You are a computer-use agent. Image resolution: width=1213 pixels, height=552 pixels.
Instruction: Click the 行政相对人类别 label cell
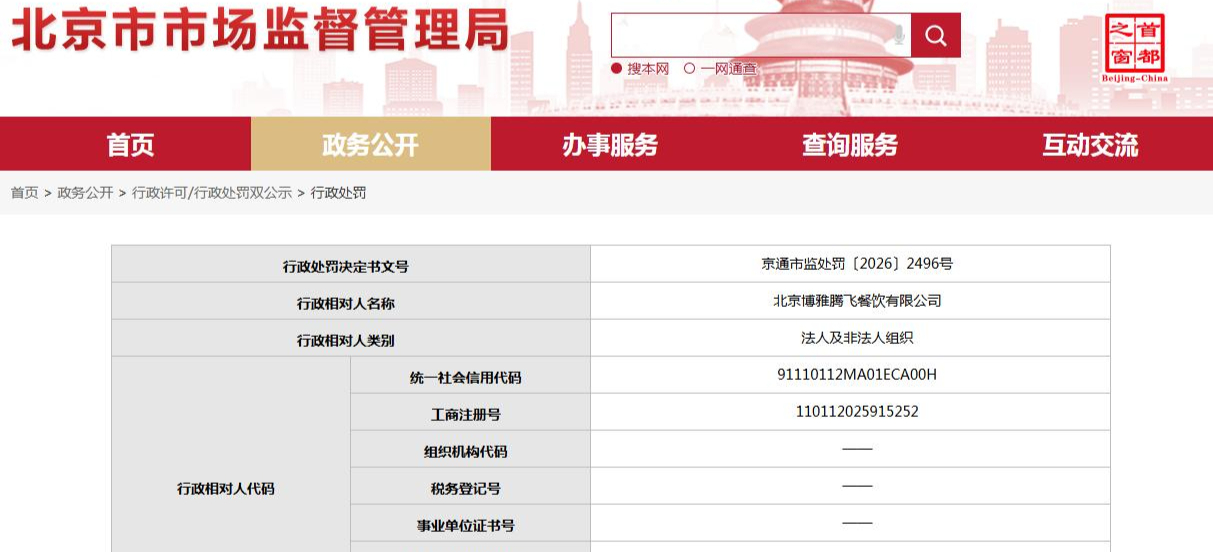(351, 338)
